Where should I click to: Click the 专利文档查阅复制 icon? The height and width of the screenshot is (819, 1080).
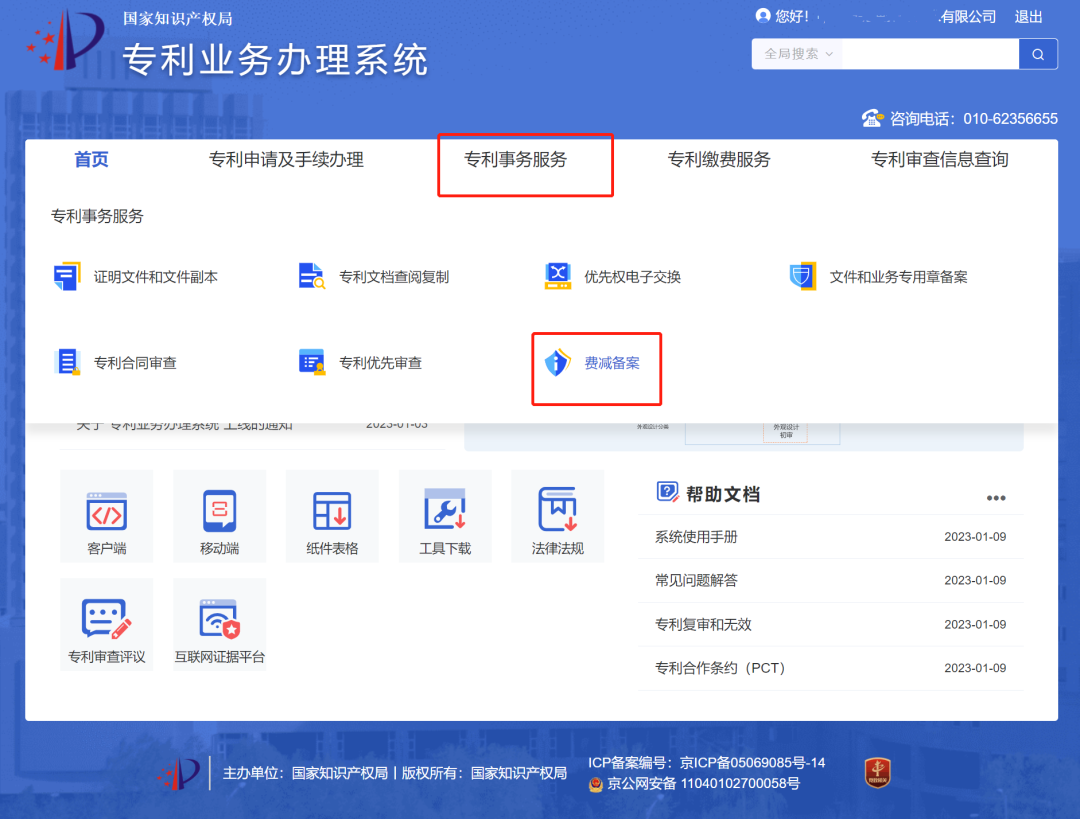click(x=311, y=276)
